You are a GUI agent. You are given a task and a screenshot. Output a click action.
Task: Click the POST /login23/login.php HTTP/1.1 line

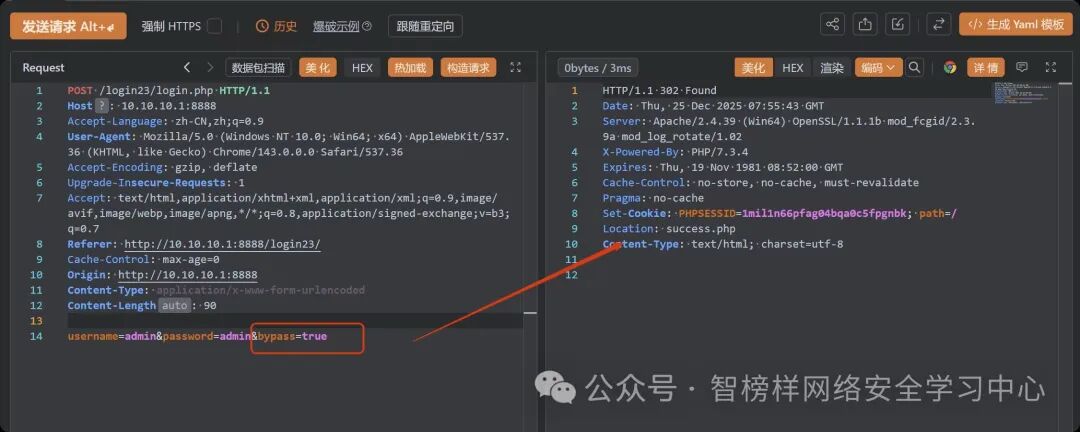[x=169, y=90]
